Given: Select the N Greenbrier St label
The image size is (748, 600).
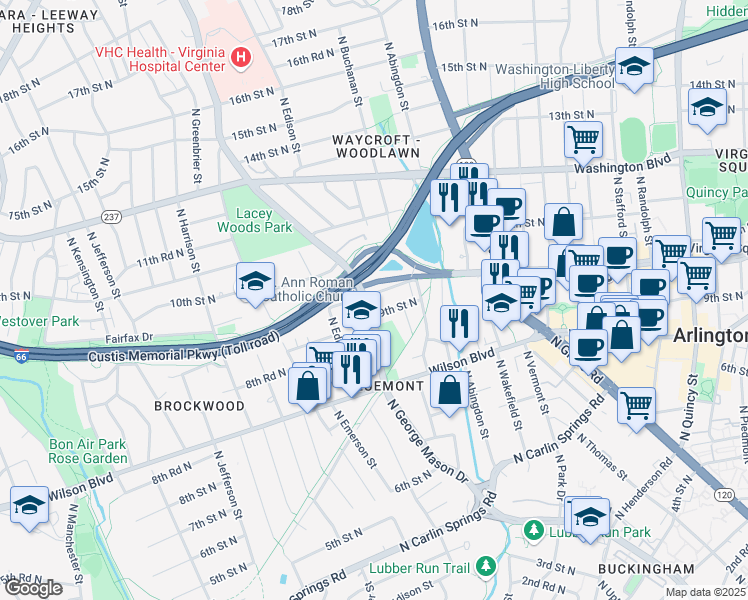Looking at the screenshot, I should [x=197, y=146].
